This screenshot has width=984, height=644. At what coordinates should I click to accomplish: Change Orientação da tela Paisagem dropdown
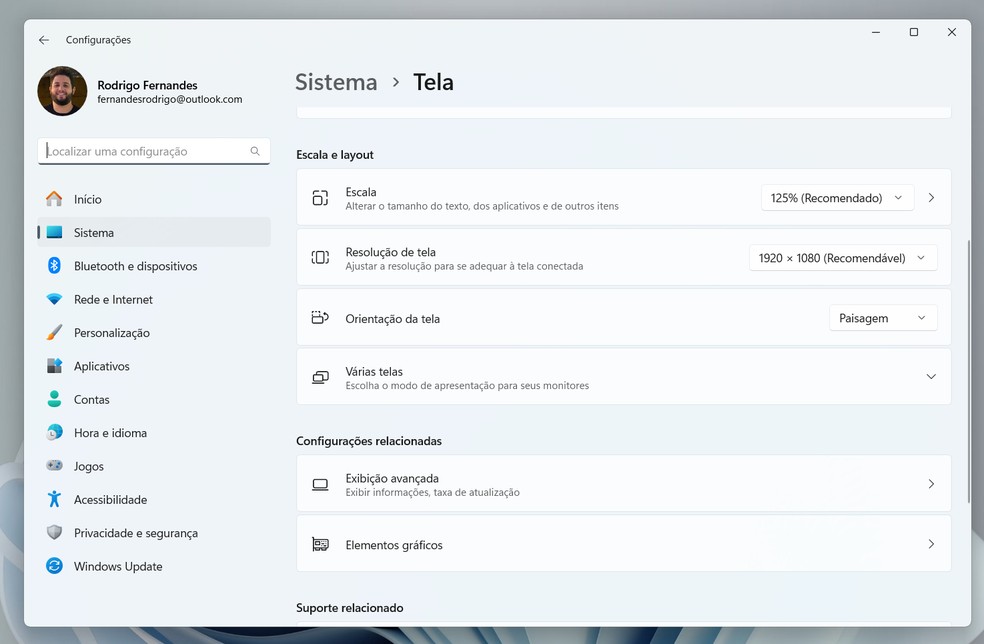[x=882, y=318]
